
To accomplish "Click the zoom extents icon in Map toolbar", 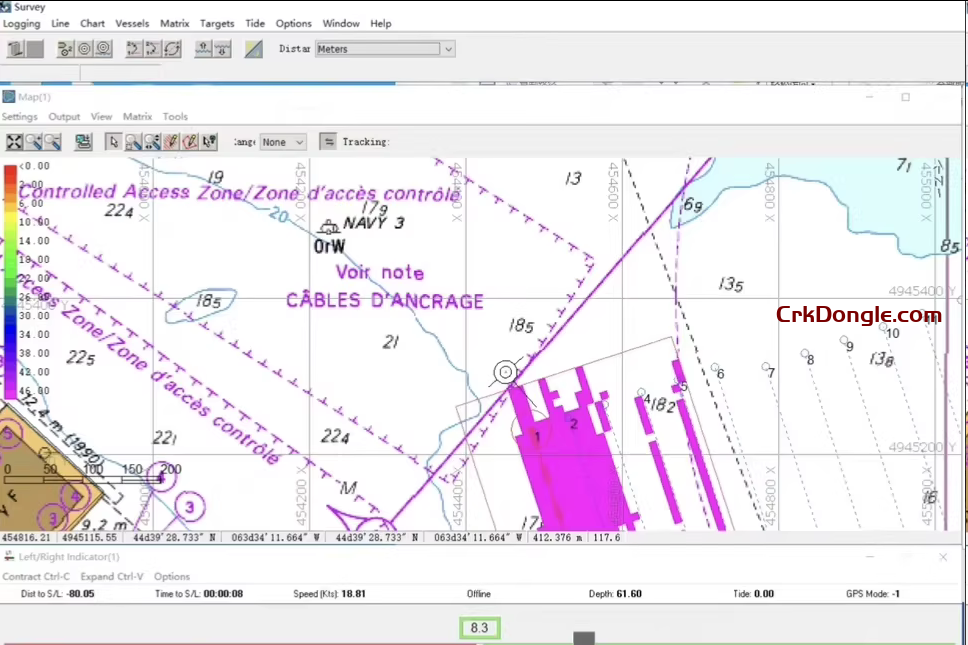I will click(14, 142).
